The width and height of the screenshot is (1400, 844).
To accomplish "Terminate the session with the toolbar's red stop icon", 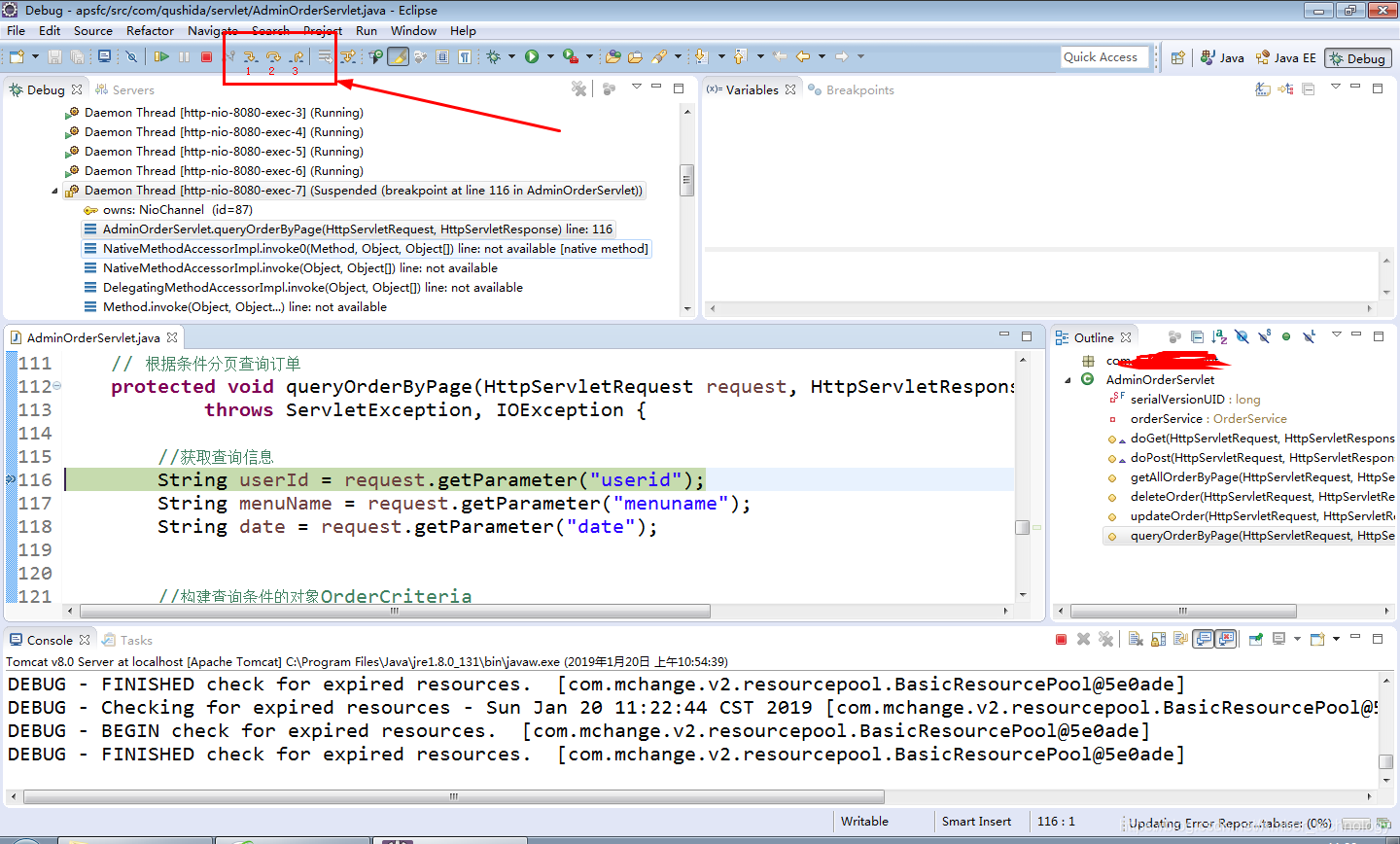I will tap(206, 56).
